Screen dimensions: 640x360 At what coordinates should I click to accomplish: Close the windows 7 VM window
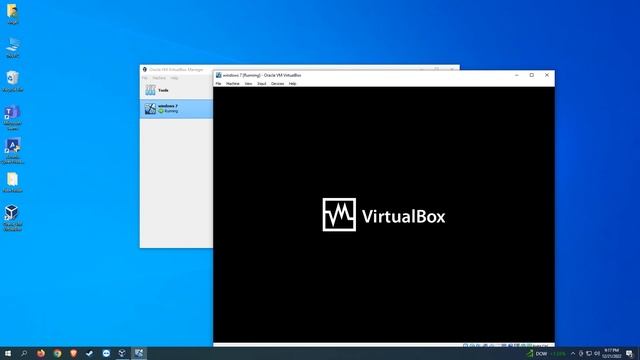click(547, 75)
